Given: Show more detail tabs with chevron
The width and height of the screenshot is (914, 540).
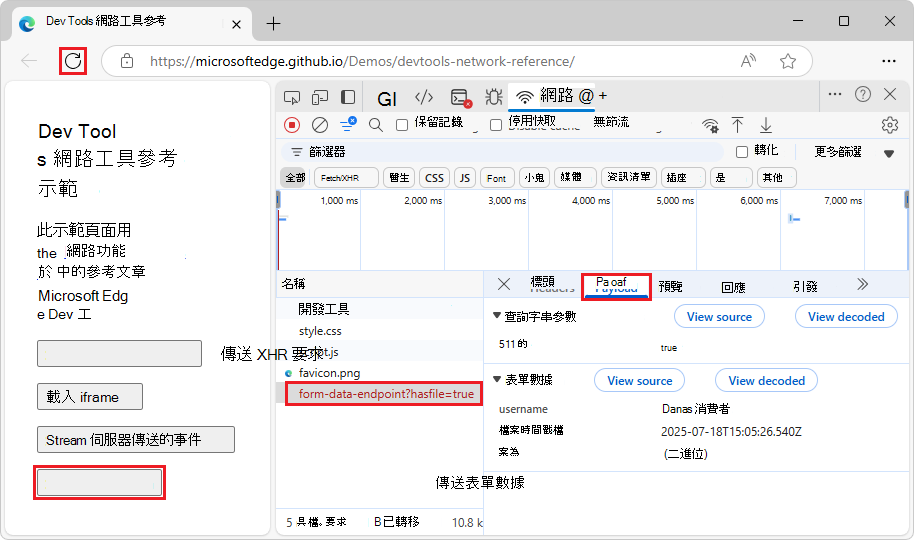Looking at the screenshot, I should pos(863,284).
